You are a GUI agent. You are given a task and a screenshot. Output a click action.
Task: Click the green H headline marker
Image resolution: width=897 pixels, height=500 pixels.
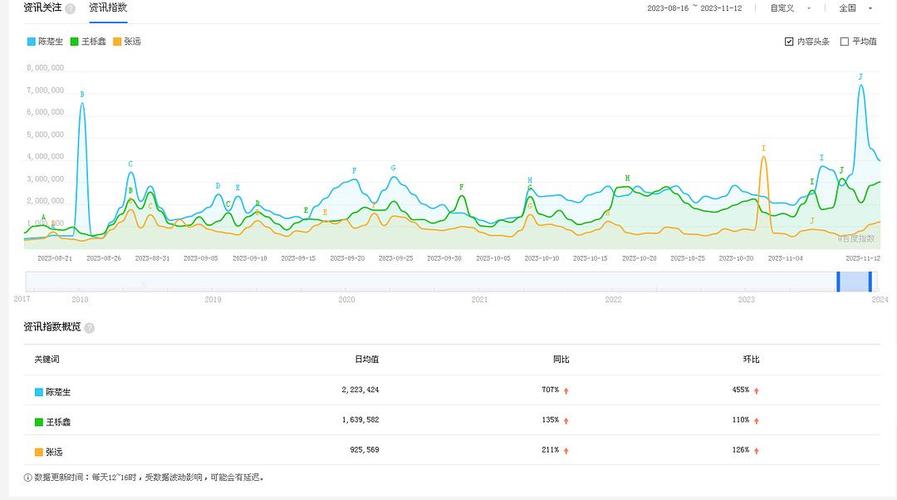[628, 178]
